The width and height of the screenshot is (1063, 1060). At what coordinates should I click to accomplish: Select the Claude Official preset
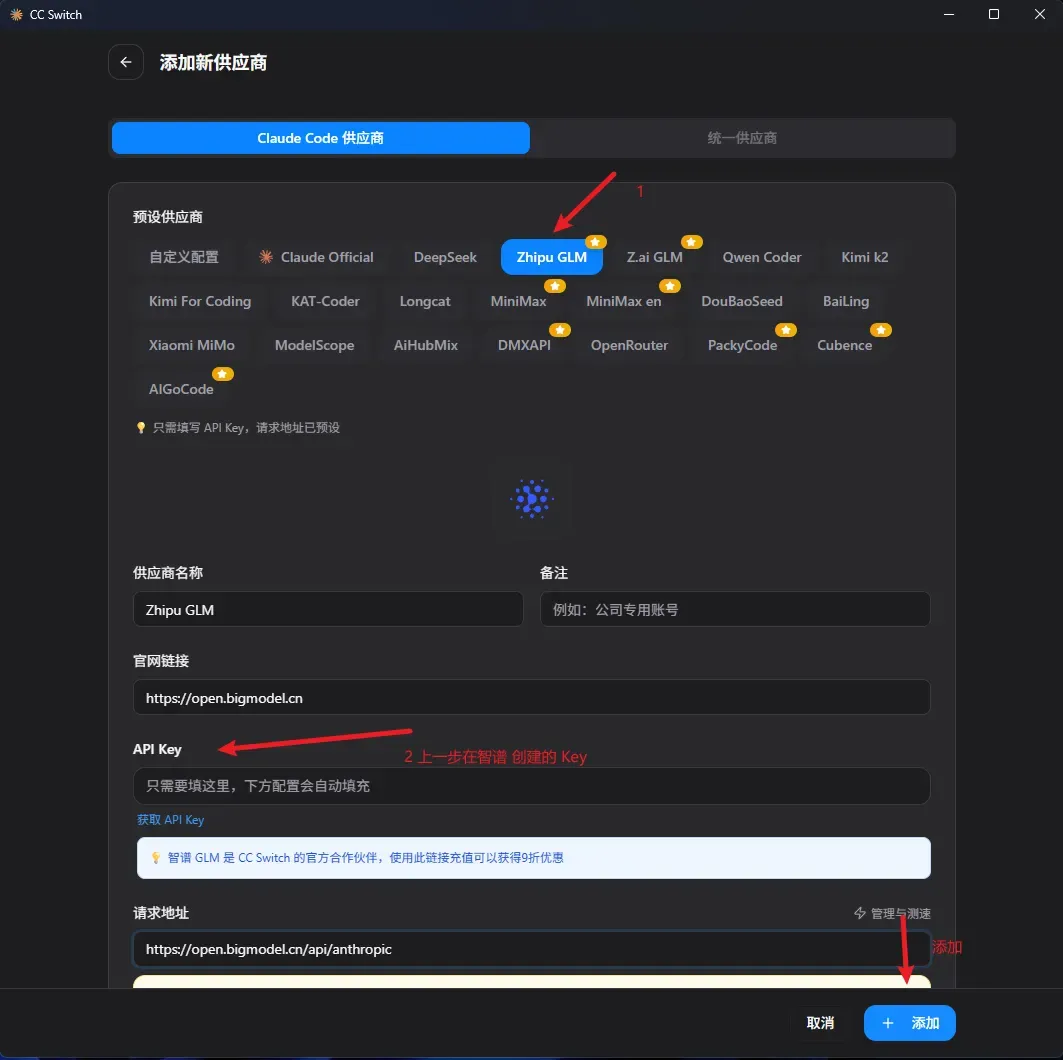pos(316,258)
